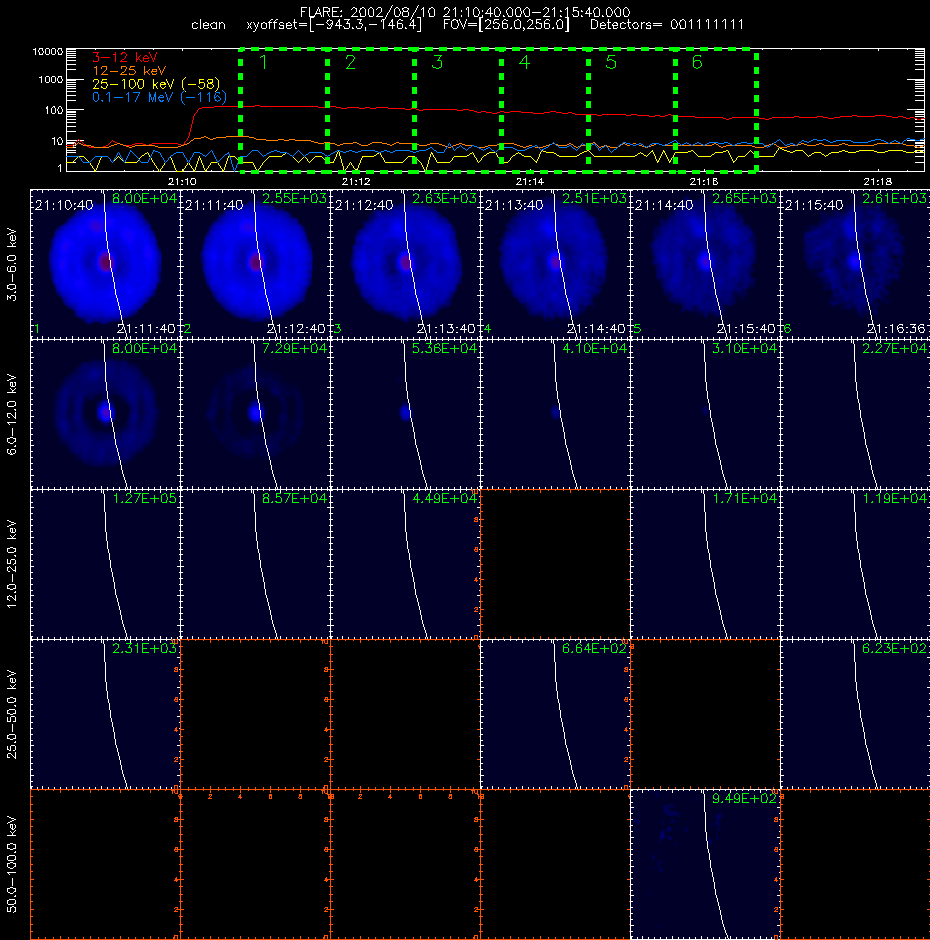Click the "50.0-100.0 keV" row label
Image resolution: width=930 pixels, height=940 pixels.
click(x=12, y=864)
